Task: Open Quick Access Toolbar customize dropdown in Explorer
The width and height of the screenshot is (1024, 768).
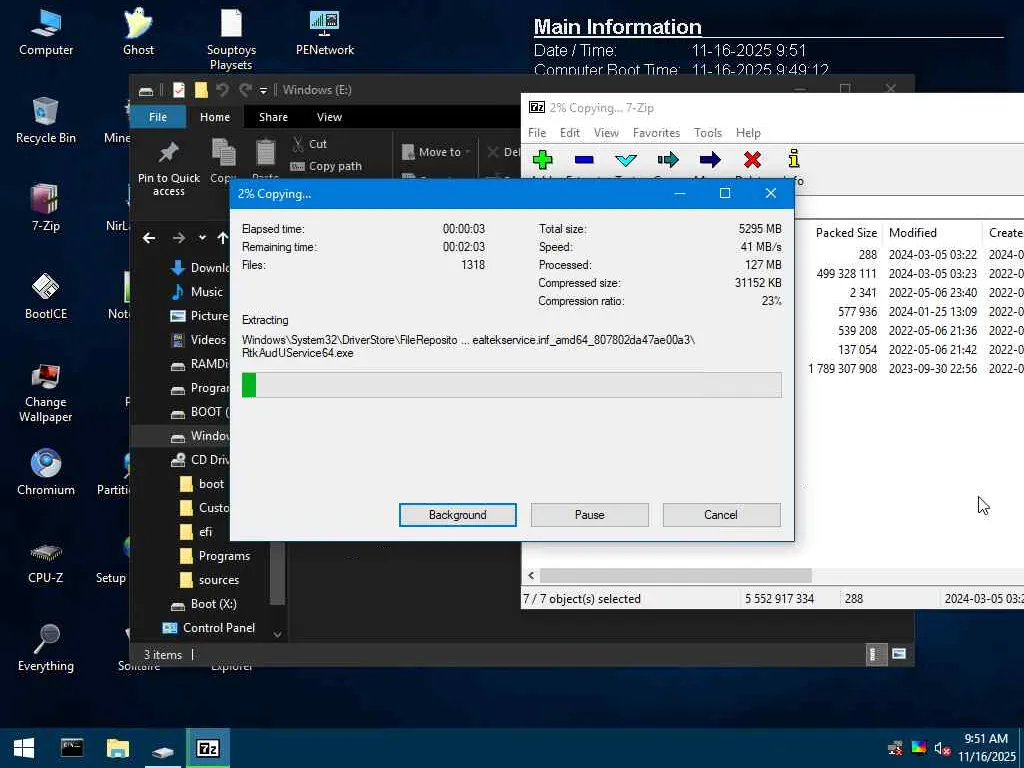Action: pos(263,90)
